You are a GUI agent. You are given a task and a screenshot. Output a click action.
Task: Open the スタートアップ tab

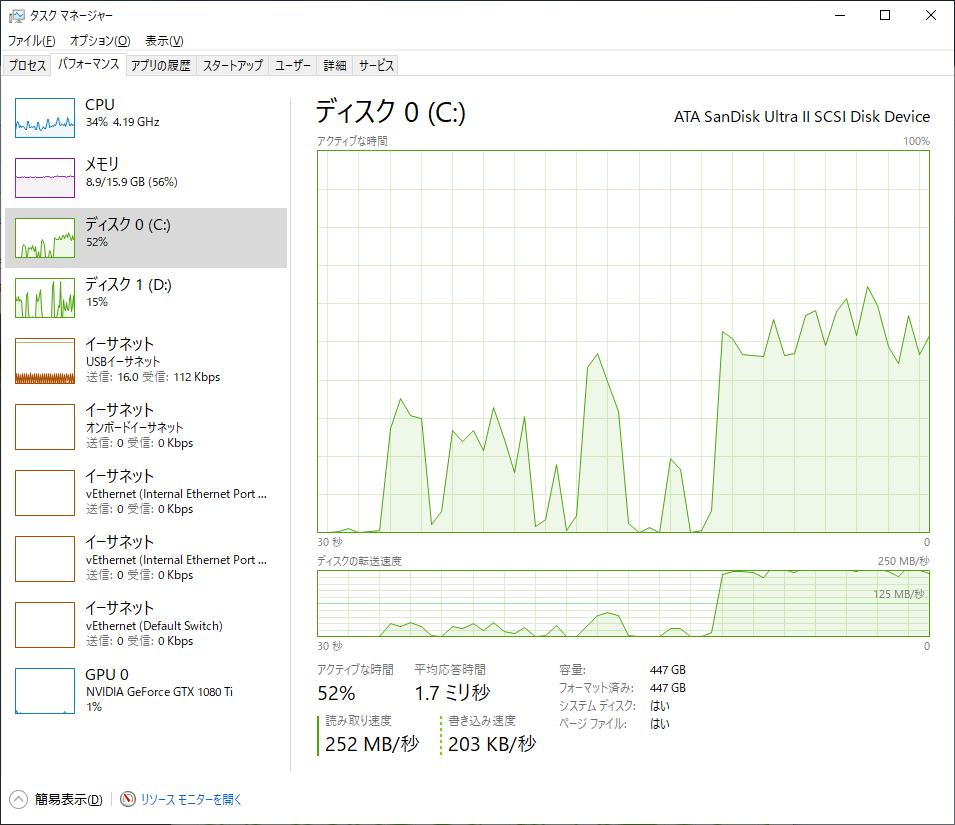[x=233, y=65]
